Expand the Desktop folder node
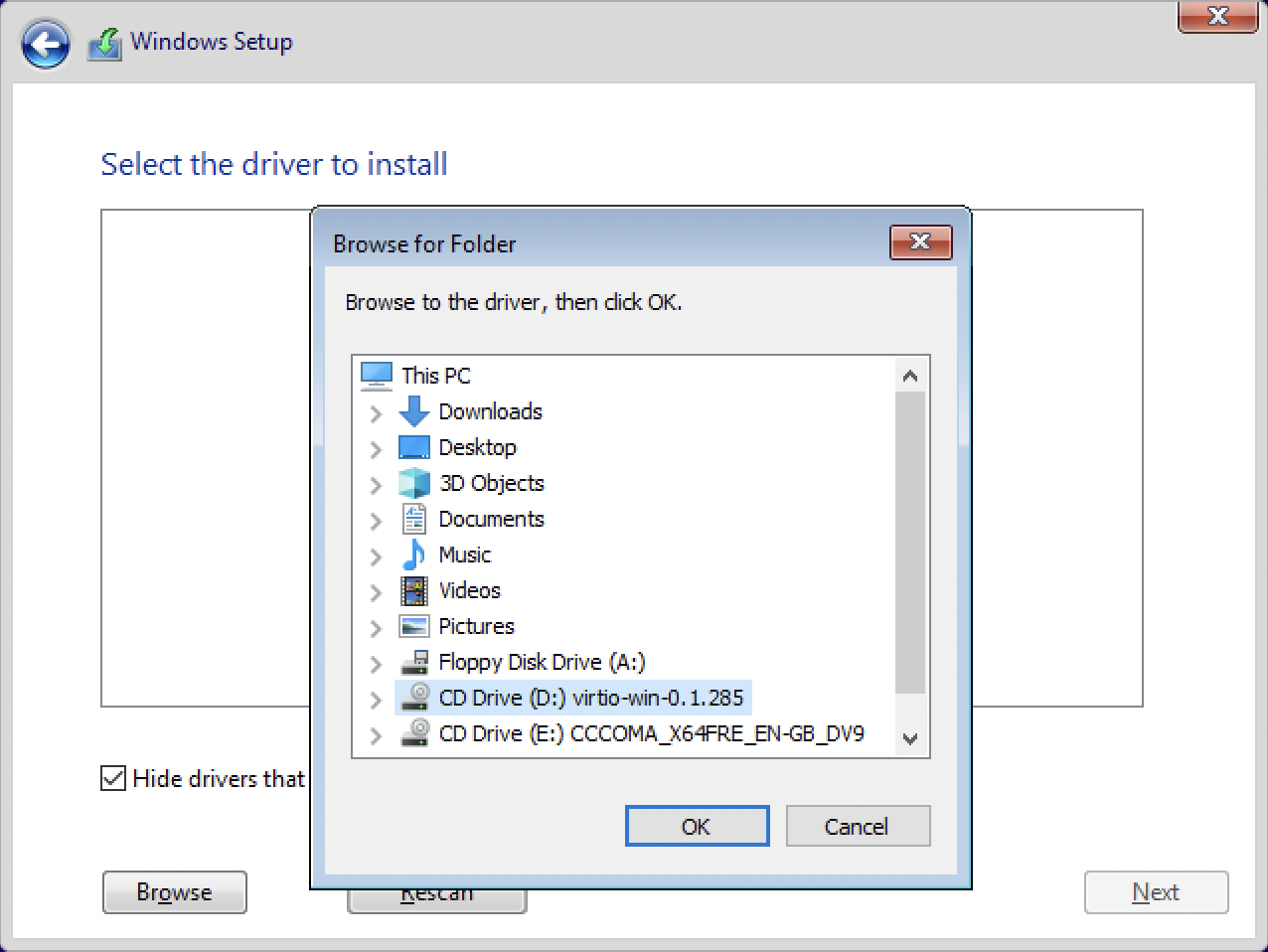This screenshot has height=952, width=1268. [376, 448]
